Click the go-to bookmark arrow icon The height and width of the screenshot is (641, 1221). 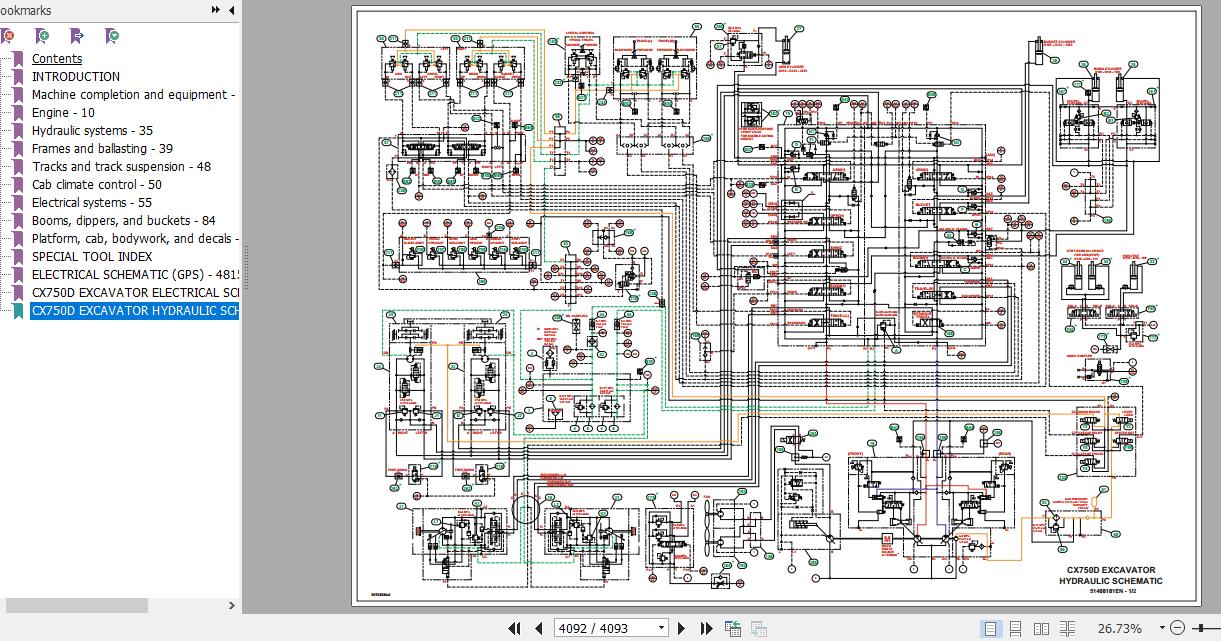click(77, 36)
